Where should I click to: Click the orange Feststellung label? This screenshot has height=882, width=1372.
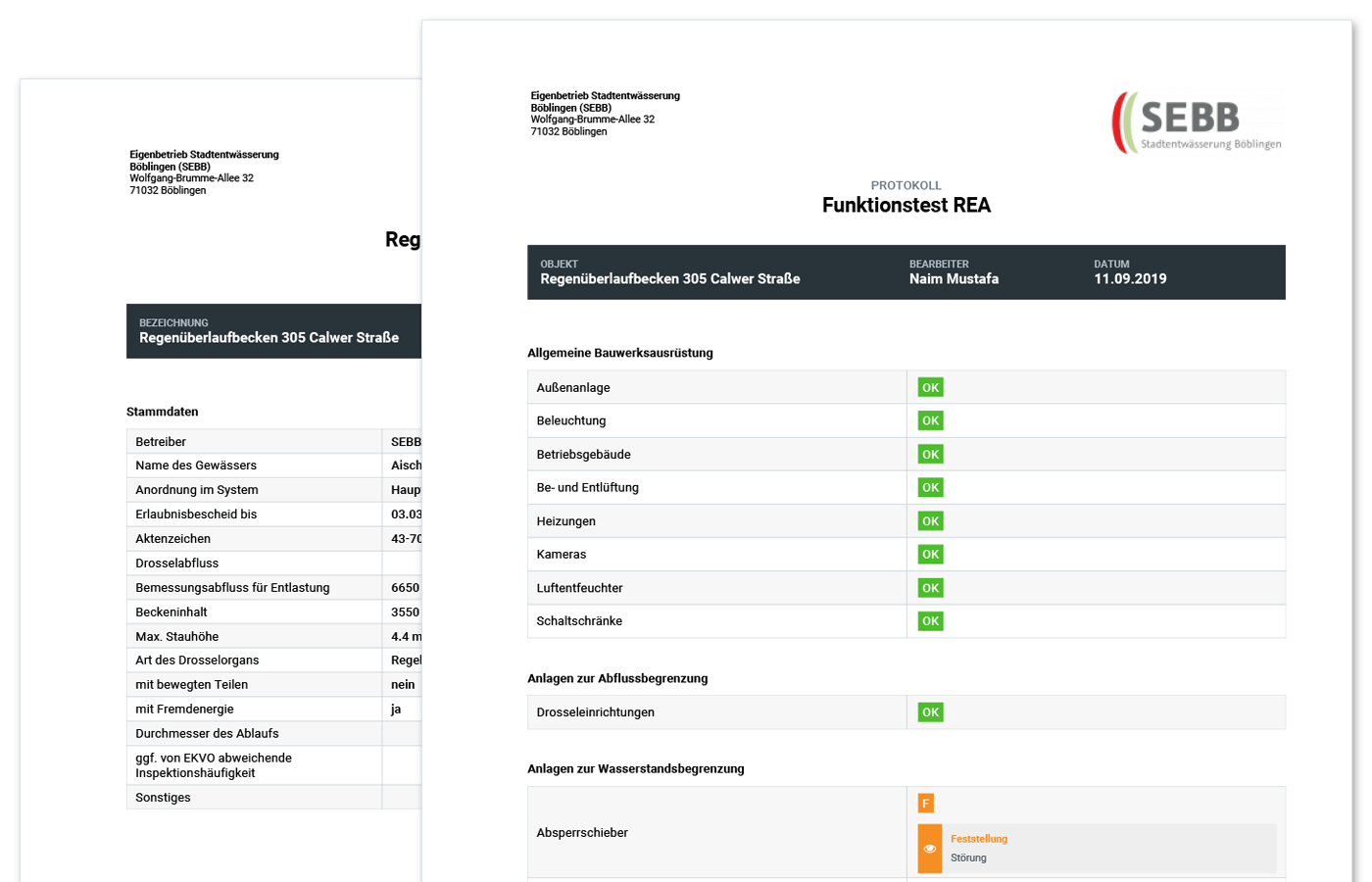click(978, 839)
